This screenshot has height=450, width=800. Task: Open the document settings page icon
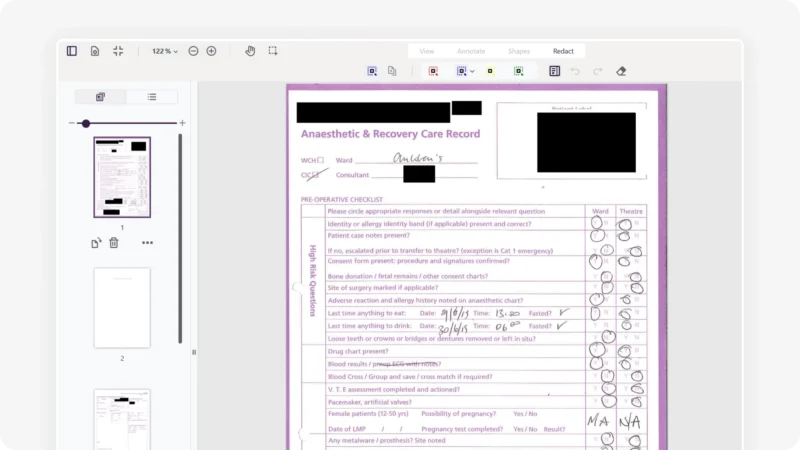tap(95, 51)
